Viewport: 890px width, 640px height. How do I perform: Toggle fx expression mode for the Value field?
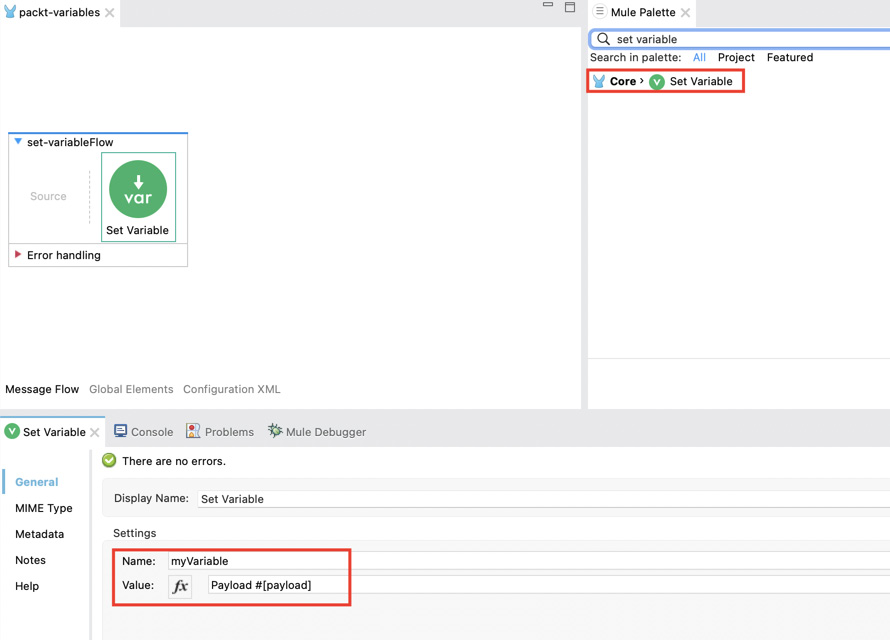tap(180, 586)
